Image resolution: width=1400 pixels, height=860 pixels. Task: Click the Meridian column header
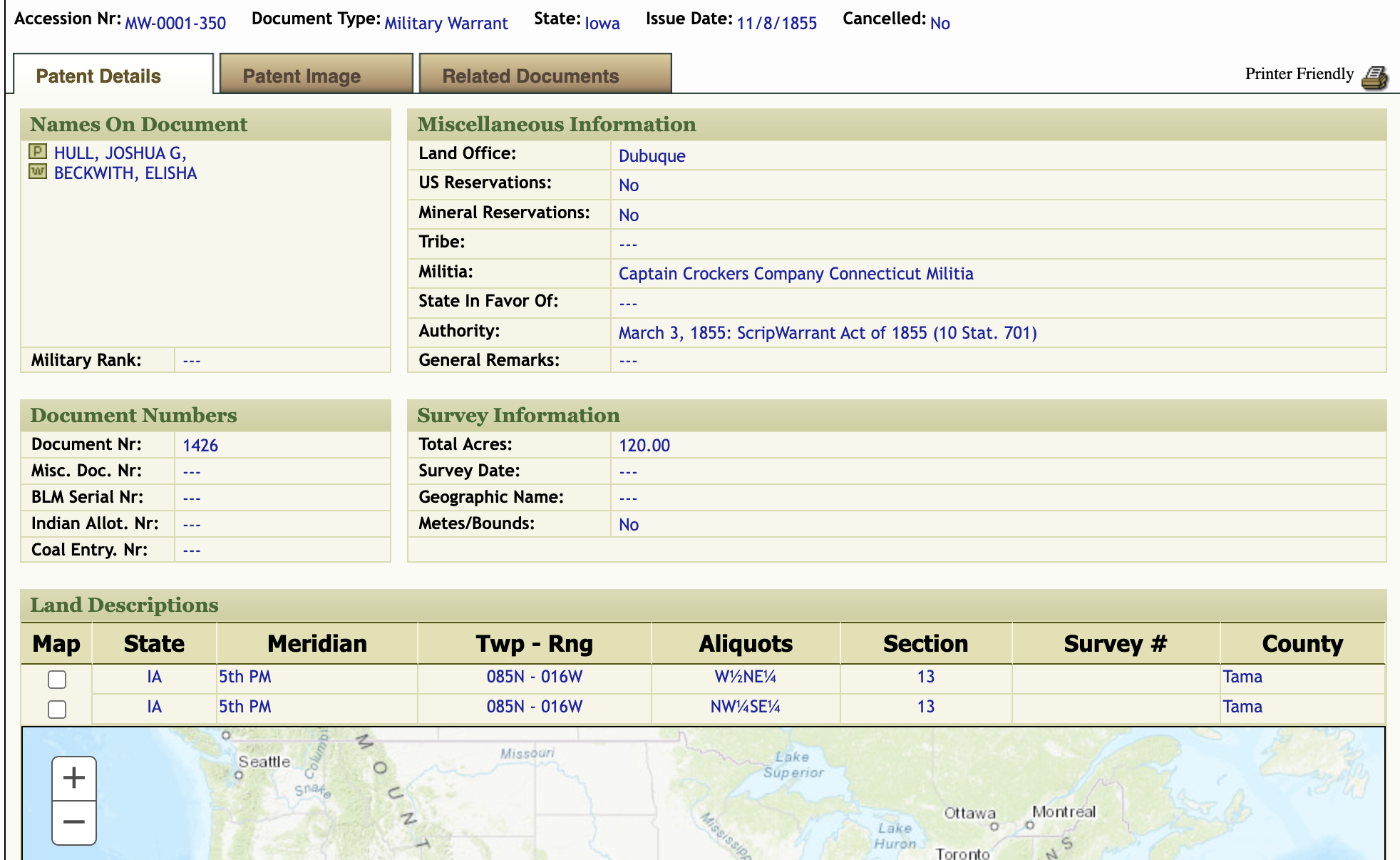[317, 644]
